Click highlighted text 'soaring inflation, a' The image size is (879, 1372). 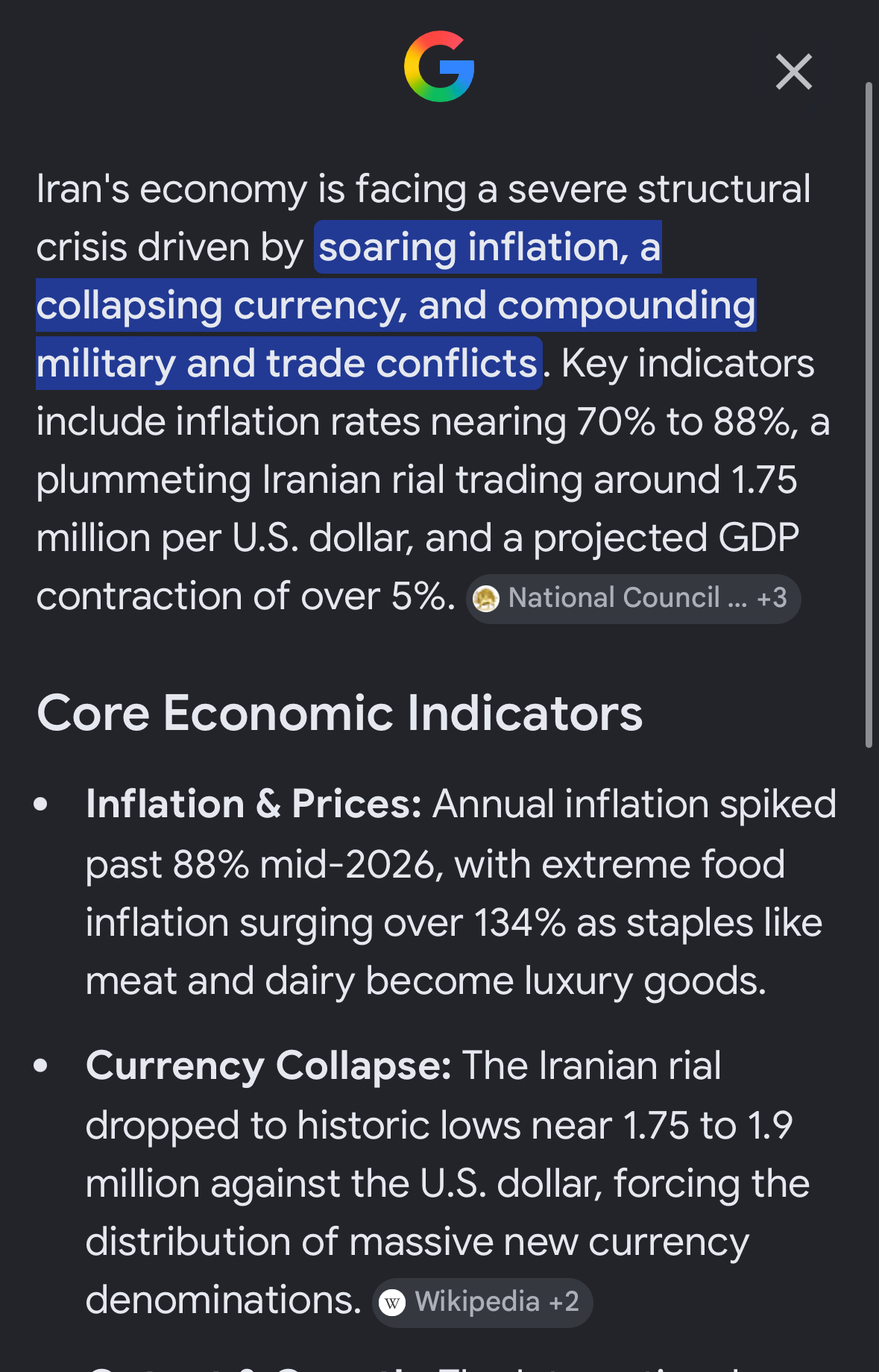click(488, 248)
